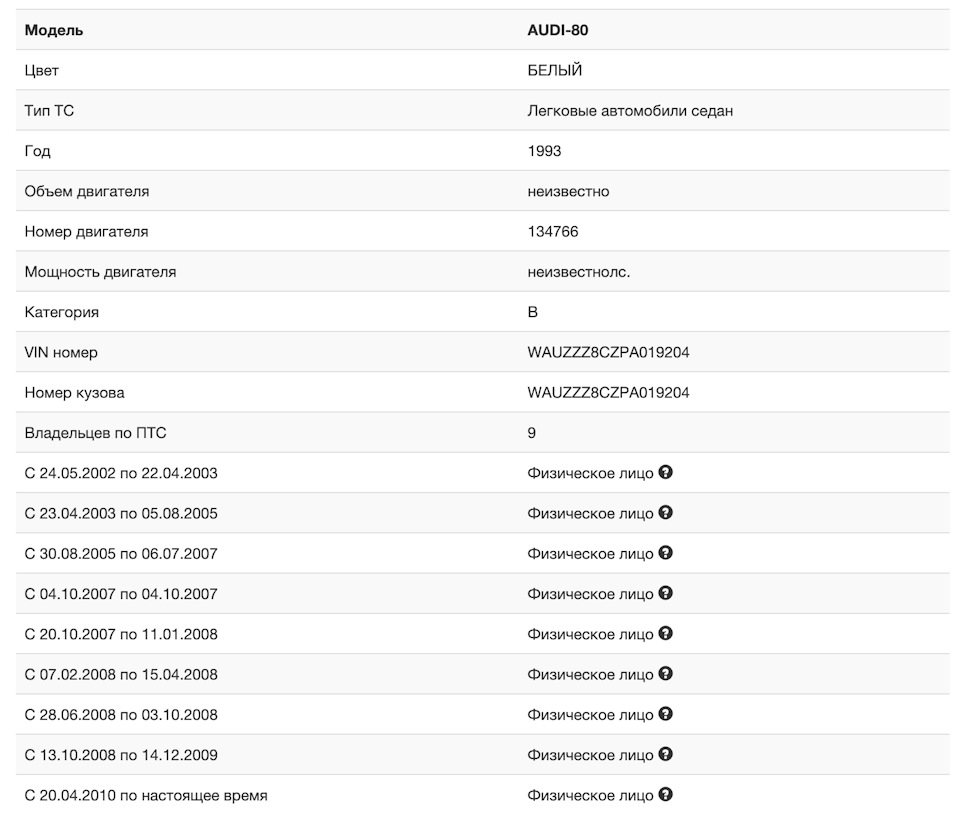The height and width of the screenshot is (824, 960).
Task: Click question icon for 07.02.2008–15.04.2008 owner
Action: pyautogui.click(x=666, y=674)
